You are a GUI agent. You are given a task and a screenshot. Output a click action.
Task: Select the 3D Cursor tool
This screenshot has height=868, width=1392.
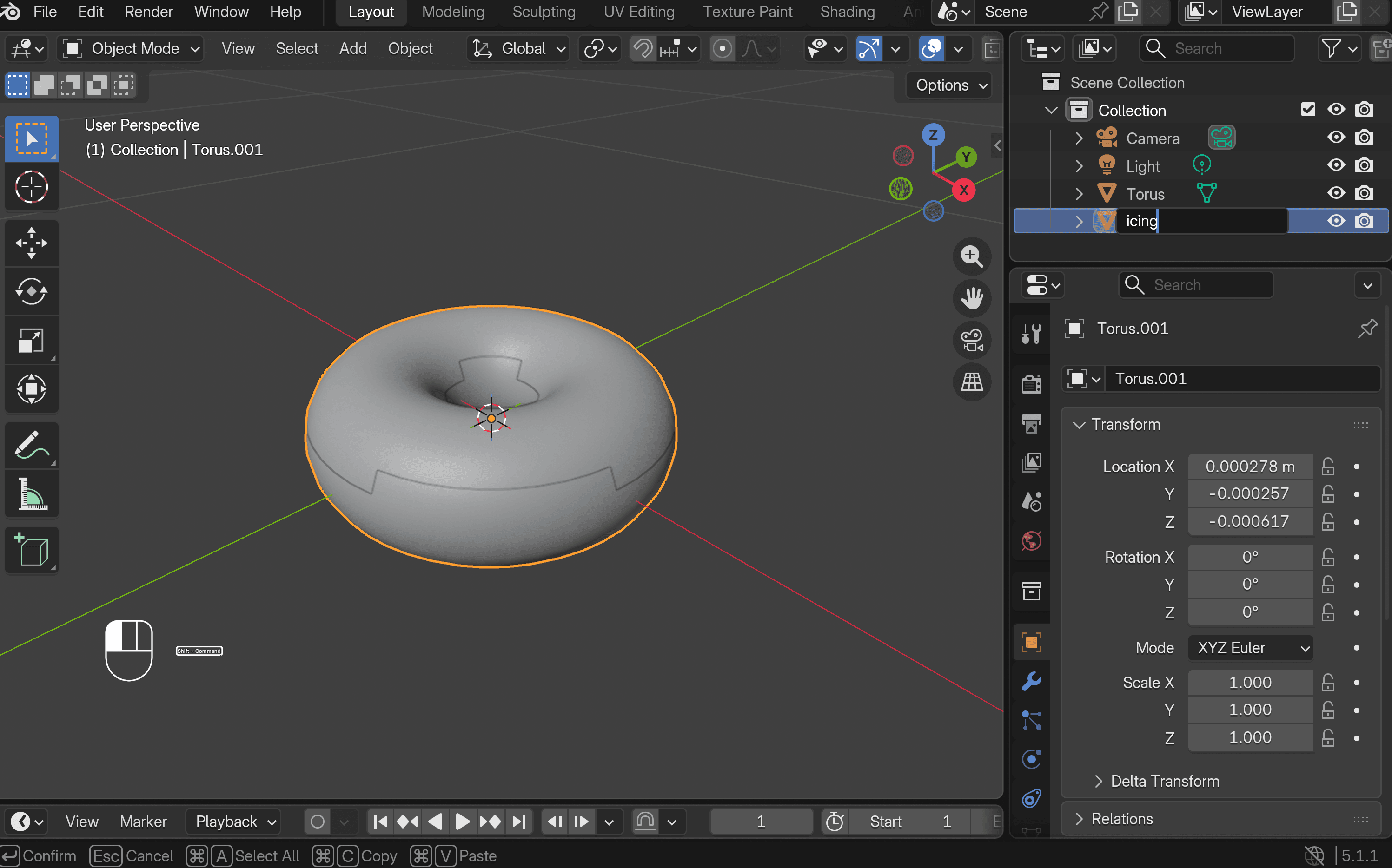click(x=32, y=187)
